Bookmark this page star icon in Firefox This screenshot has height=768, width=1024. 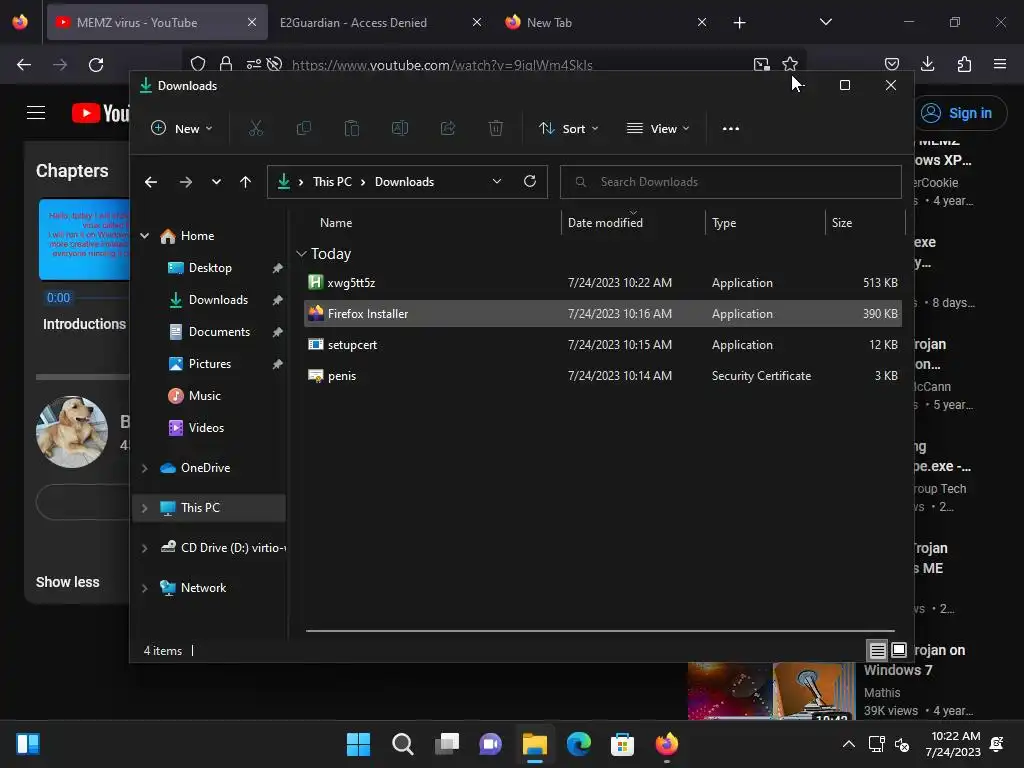click(x=790, y=64)
